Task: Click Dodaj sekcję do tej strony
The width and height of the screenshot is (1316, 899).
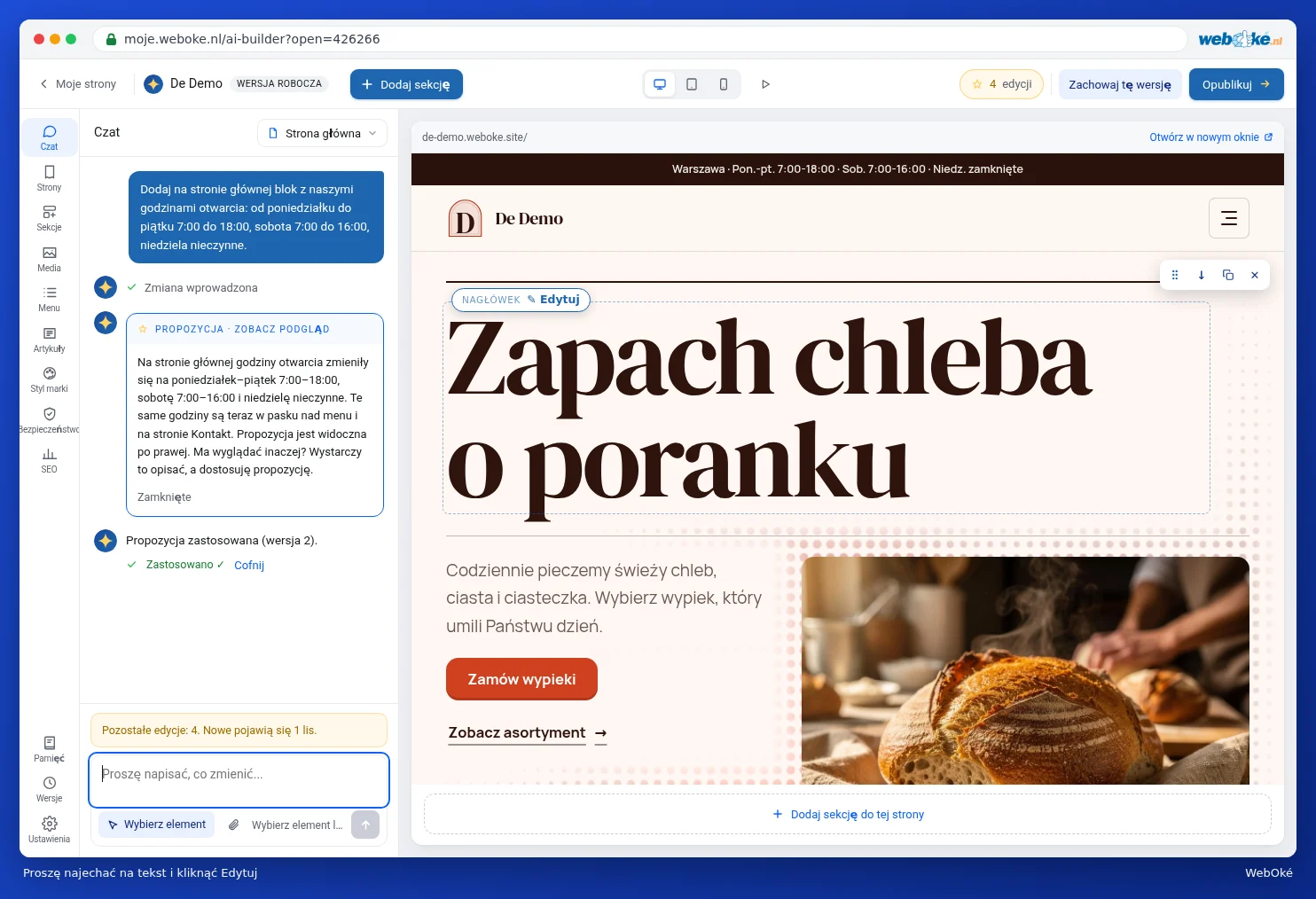Action: (x=848, y=814)
